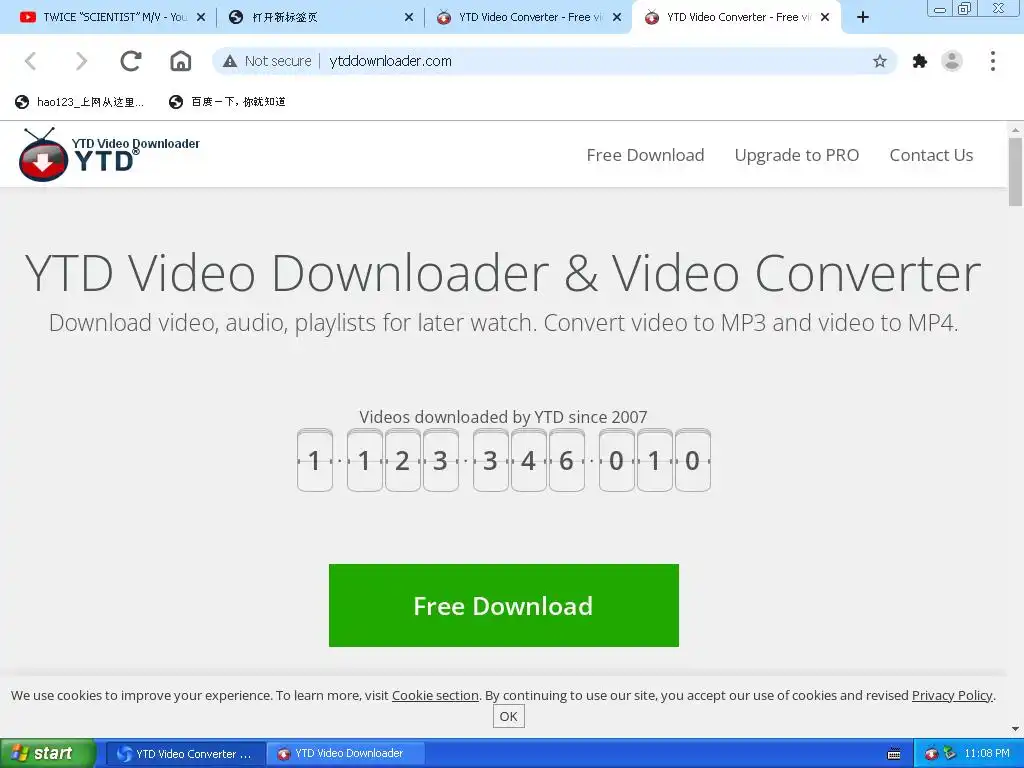
Task: Close the TWICE SCIENTIST YouTube tab
Action: pyautogui.click(x=201, y=18)
